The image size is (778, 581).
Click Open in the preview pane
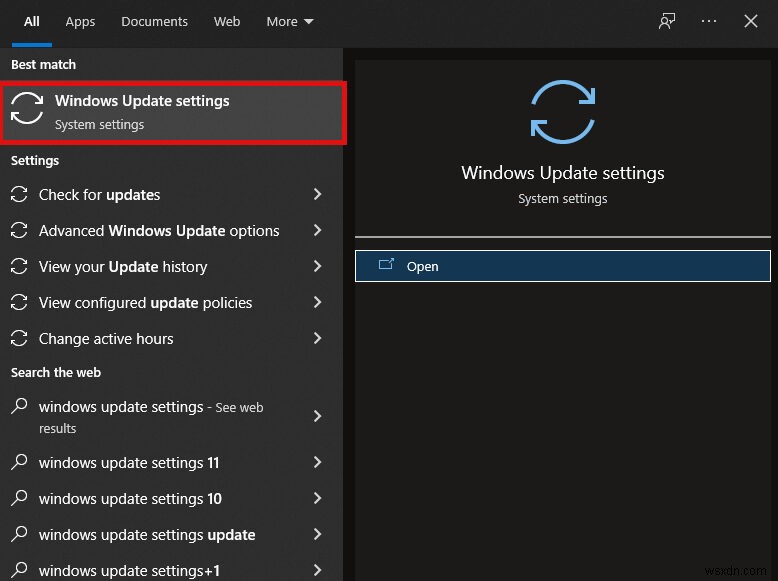tap(563, 266)
